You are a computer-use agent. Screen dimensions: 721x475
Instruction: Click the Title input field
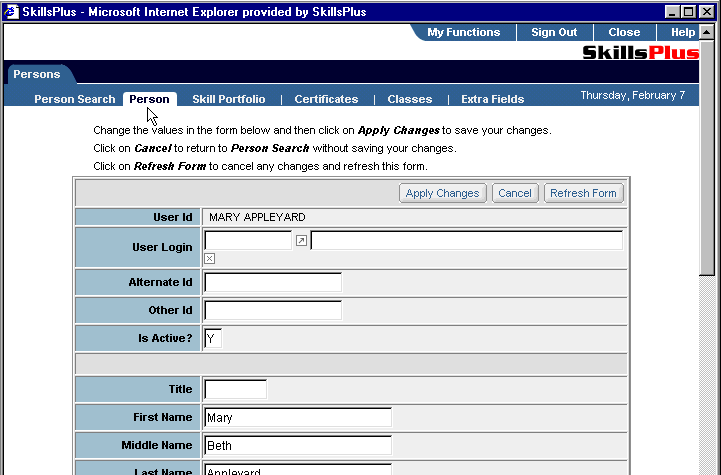(235, 389)
